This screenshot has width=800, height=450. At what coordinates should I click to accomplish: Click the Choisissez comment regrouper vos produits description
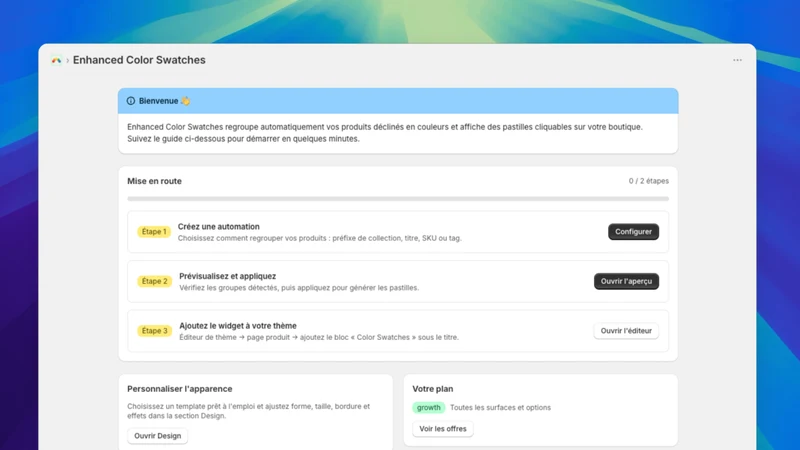(x=319, y=238)
